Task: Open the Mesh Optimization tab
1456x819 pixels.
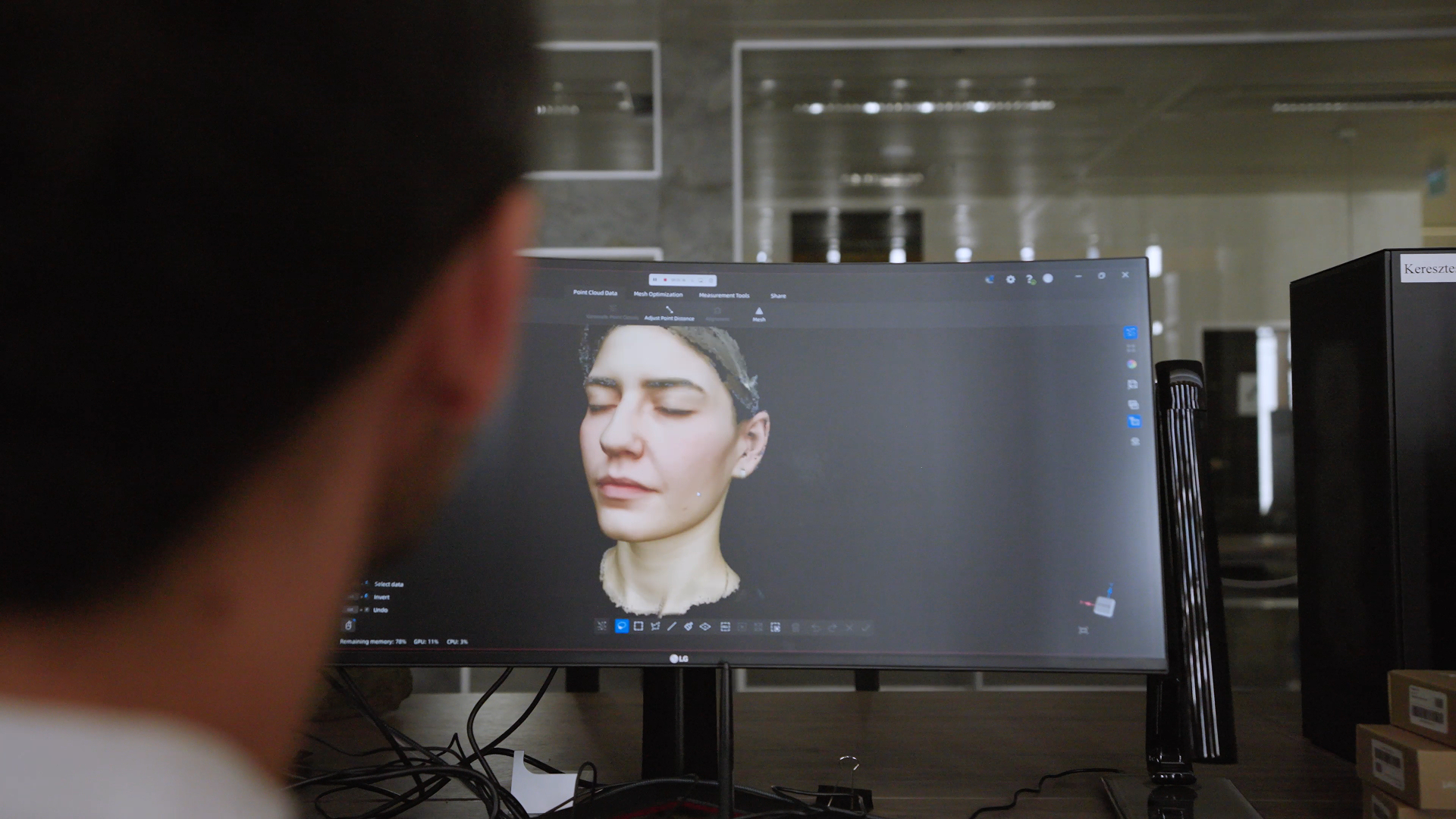Action: (657, 295)
